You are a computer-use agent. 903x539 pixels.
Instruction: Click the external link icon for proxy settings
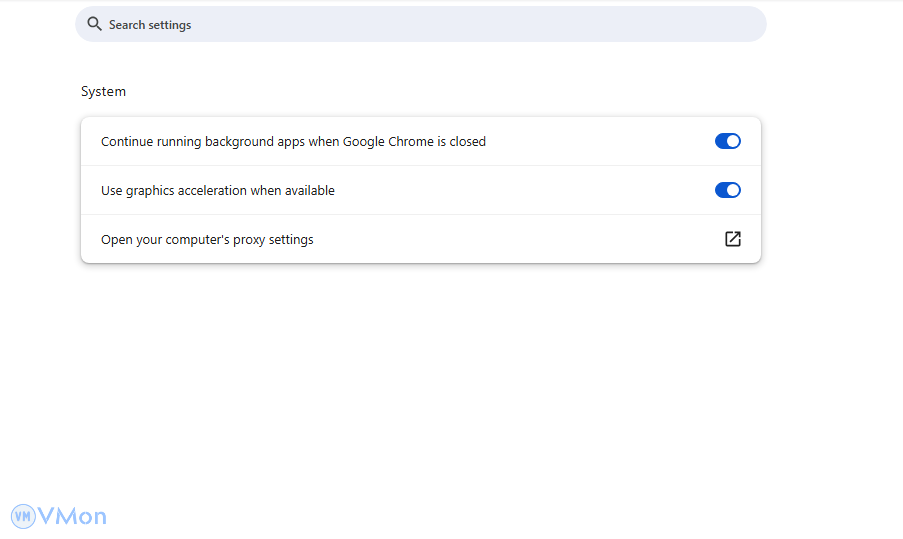tap(733, 239)
